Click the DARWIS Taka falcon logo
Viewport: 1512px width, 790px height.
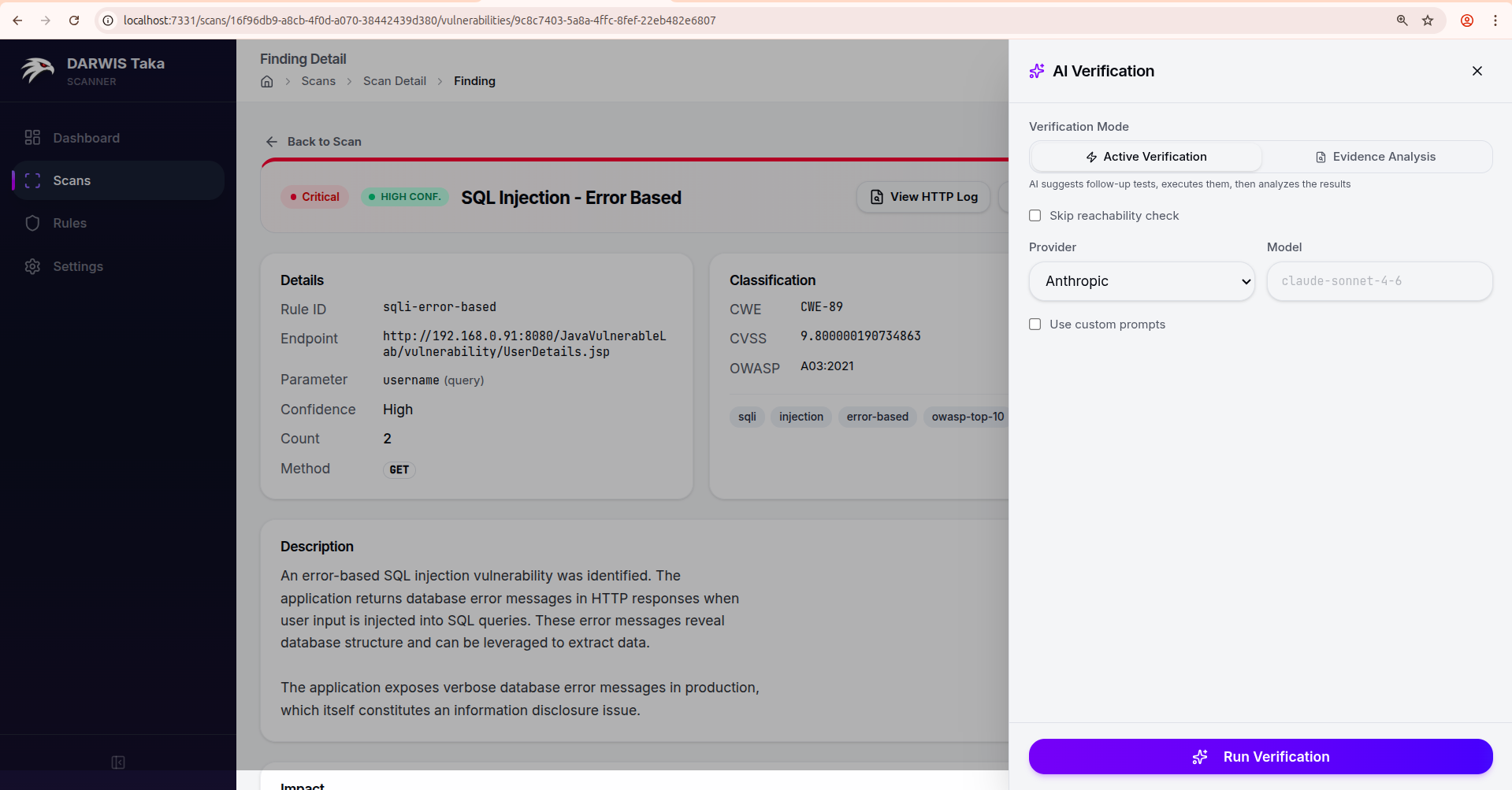36,70
